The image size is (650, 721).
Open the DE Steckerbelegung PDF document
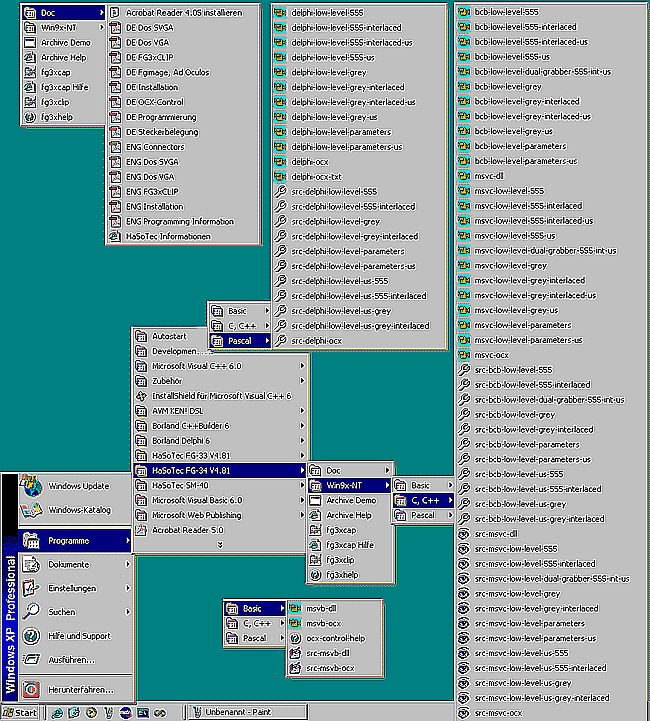(161, 131)
